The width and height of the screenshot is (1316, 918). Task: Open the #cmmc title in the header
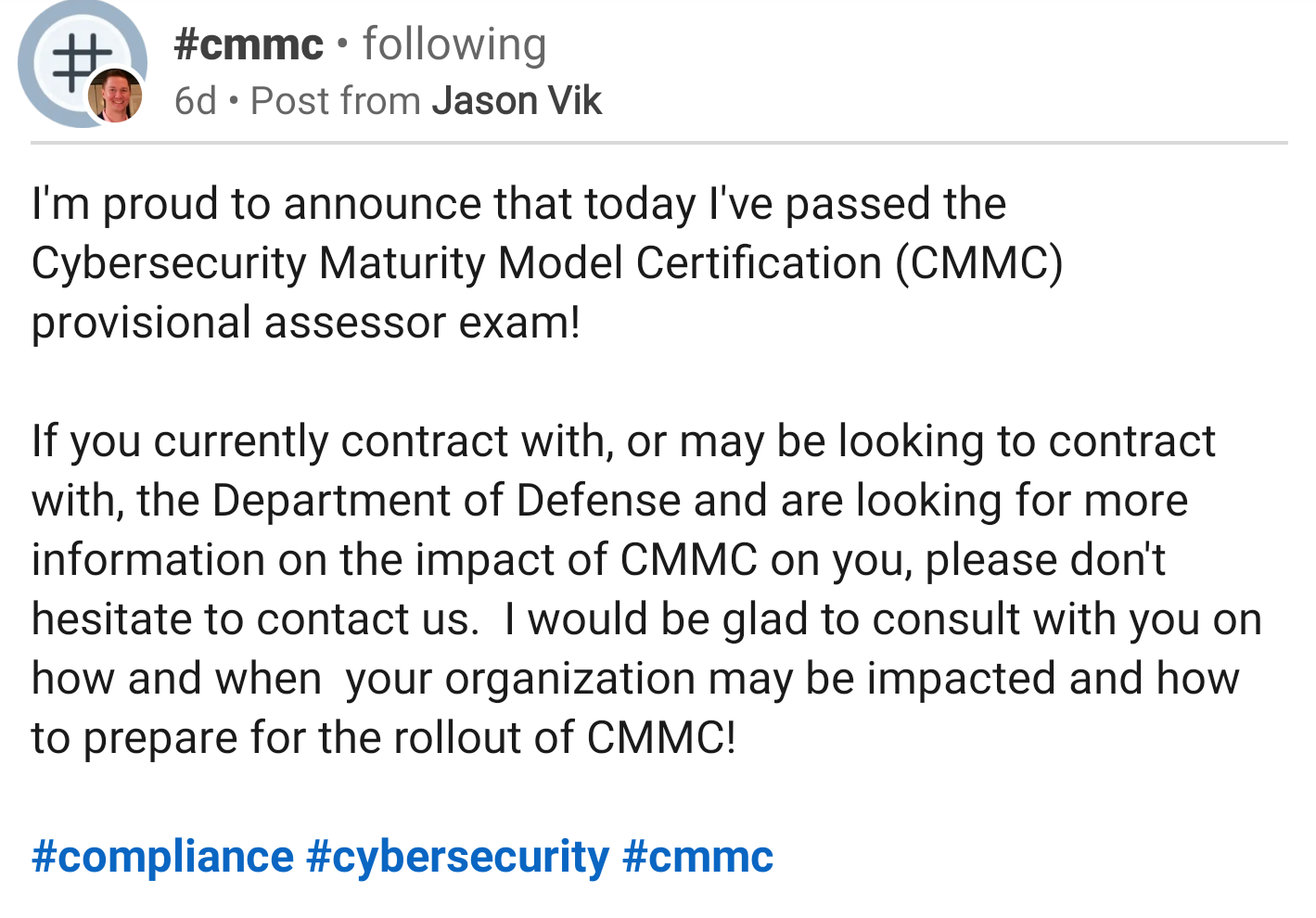click(249, 45)
